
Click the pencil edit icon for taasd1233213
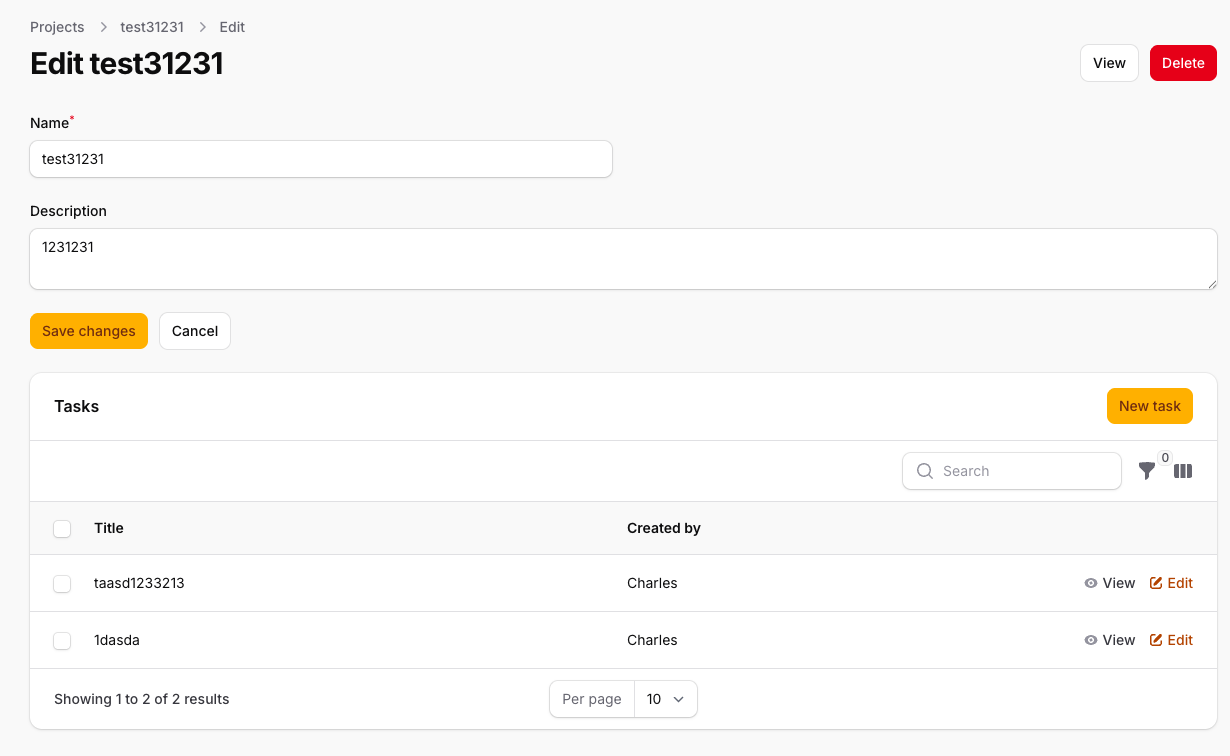(x=1156, y=583)
